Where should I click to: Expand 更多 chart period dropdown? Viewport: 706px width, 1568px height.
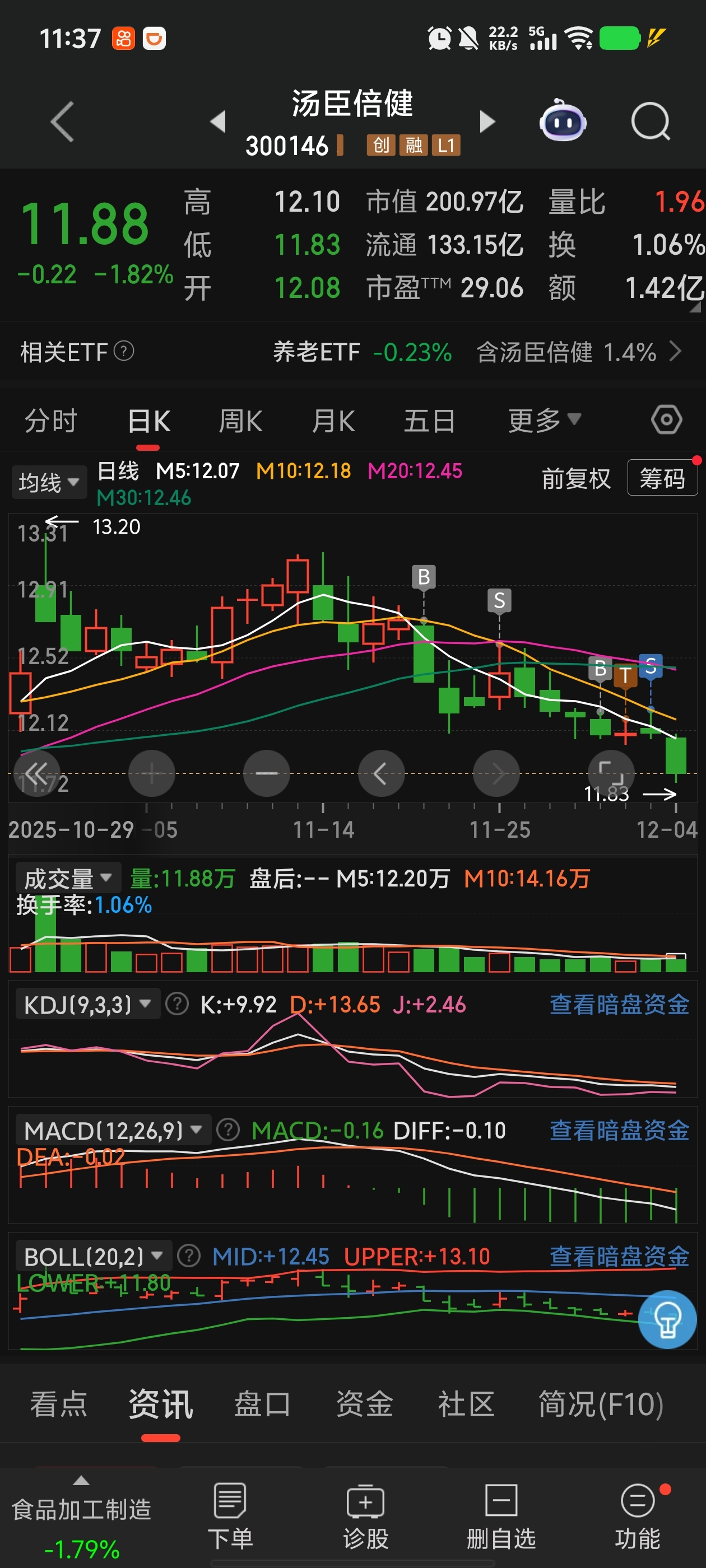pyautogui.click(x=545, y=420)
